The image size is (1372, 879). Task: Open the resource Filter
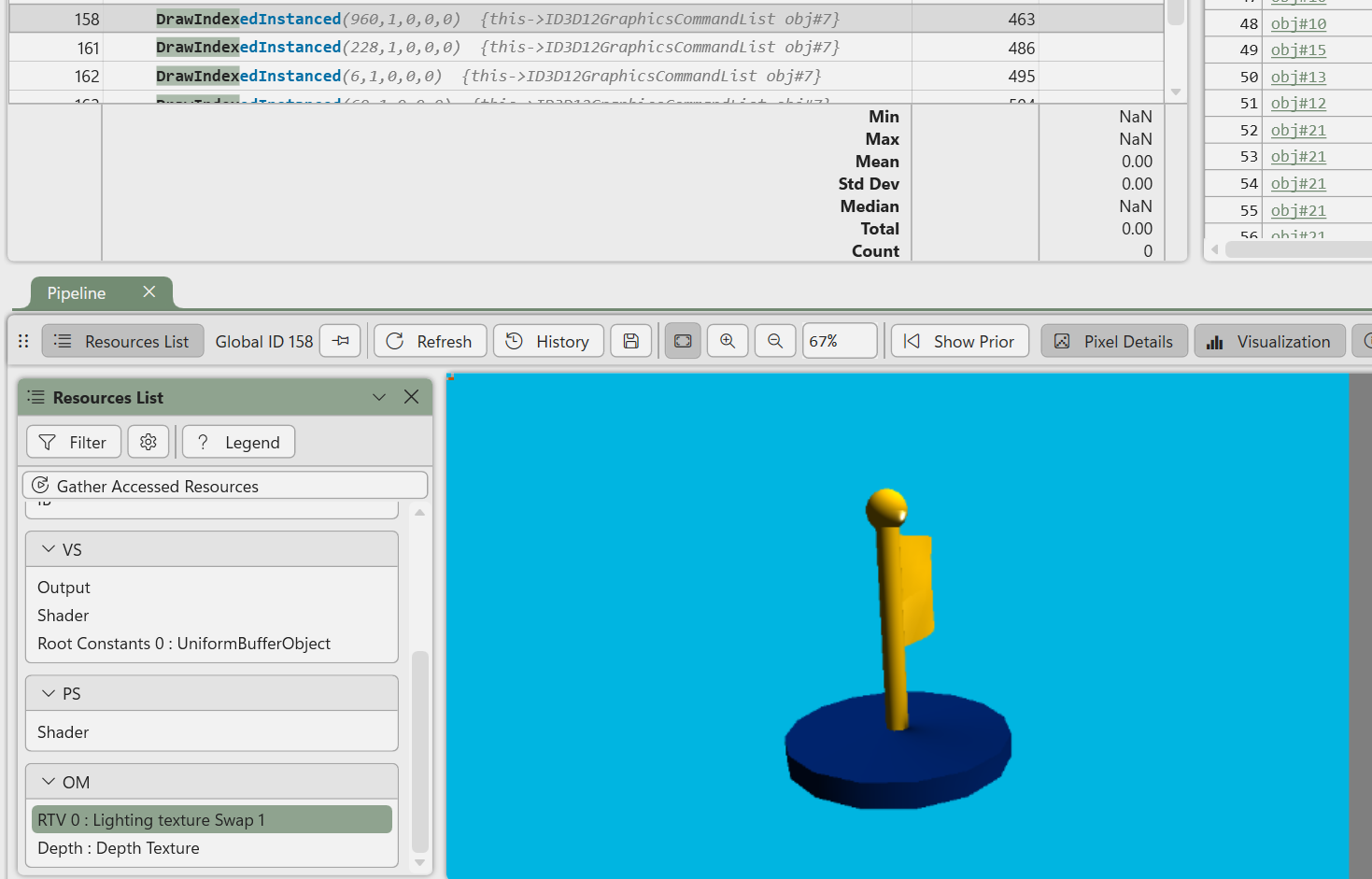tap(74, 442)
